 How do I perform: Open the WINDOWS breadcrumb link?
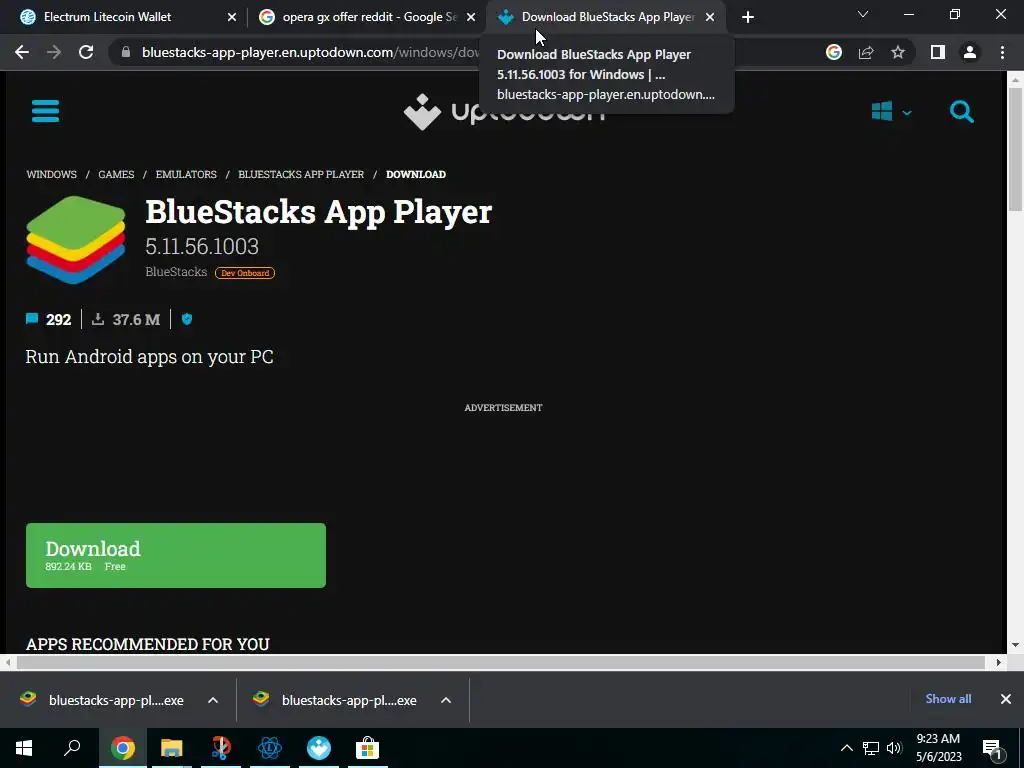coord(52,174)
